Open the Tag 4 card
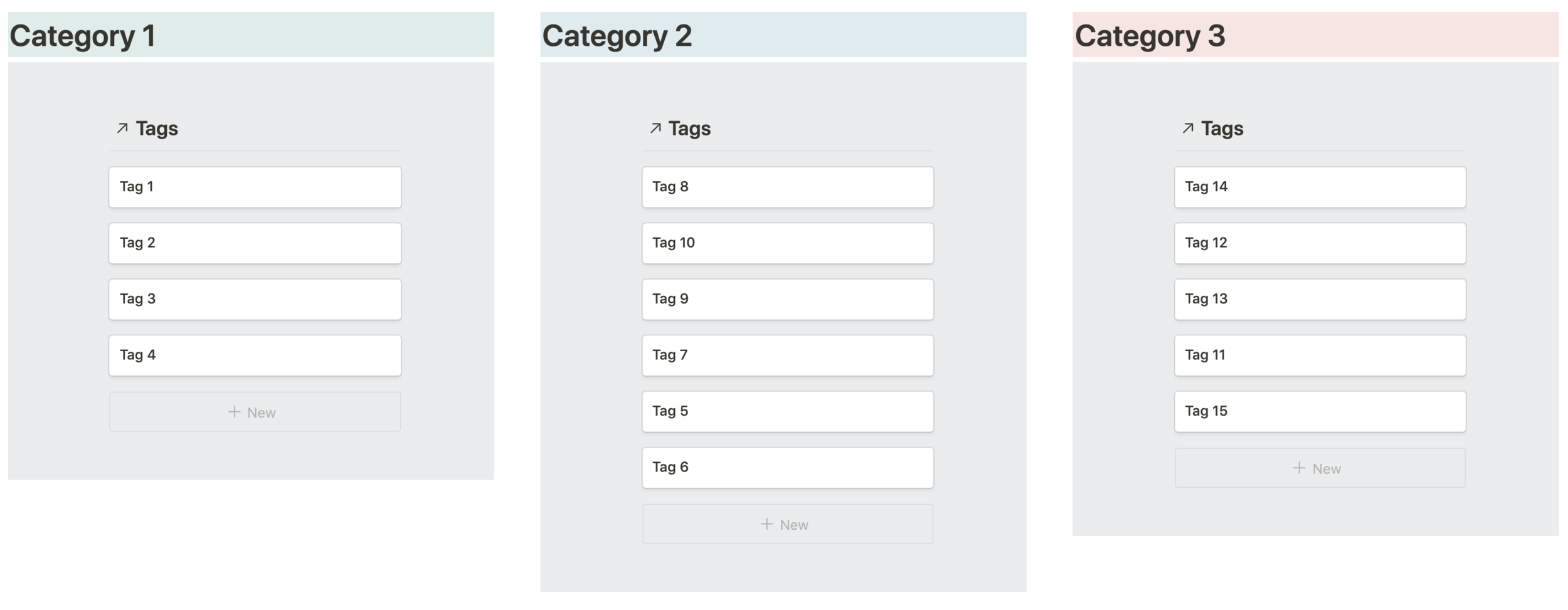 click(x=255, y=355)
